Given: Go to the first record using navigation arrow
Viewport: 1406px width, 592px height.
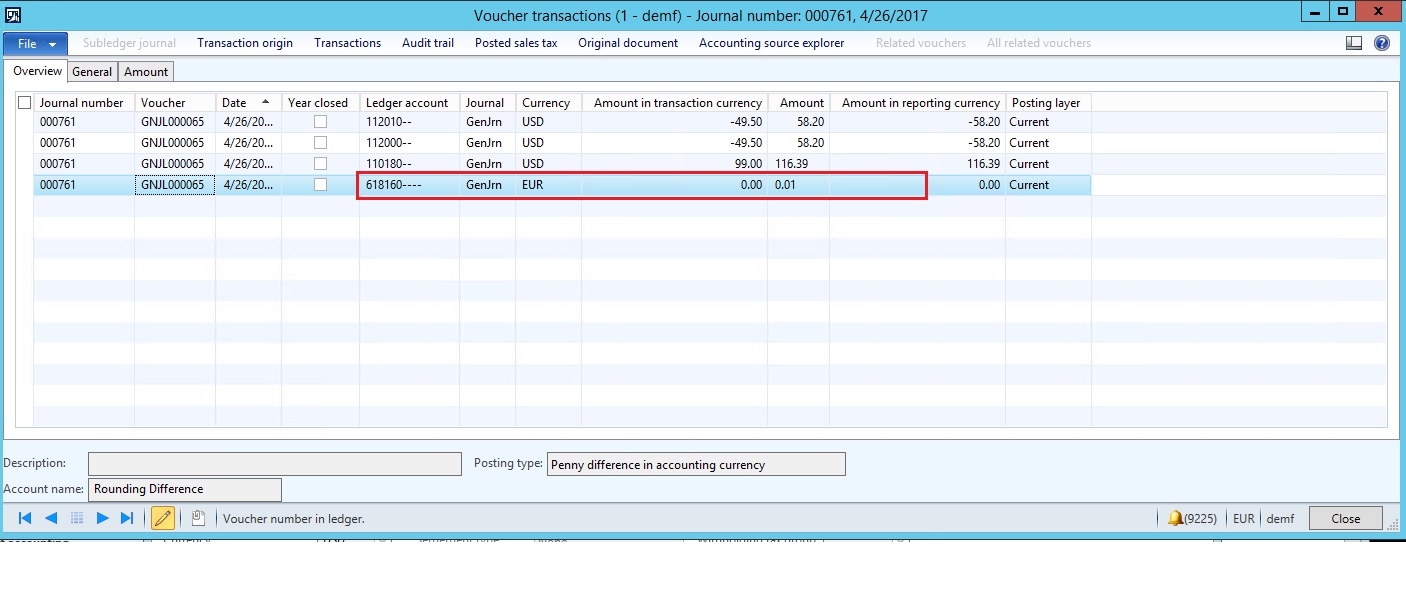Looking at the screenshot, I should 25,518.
